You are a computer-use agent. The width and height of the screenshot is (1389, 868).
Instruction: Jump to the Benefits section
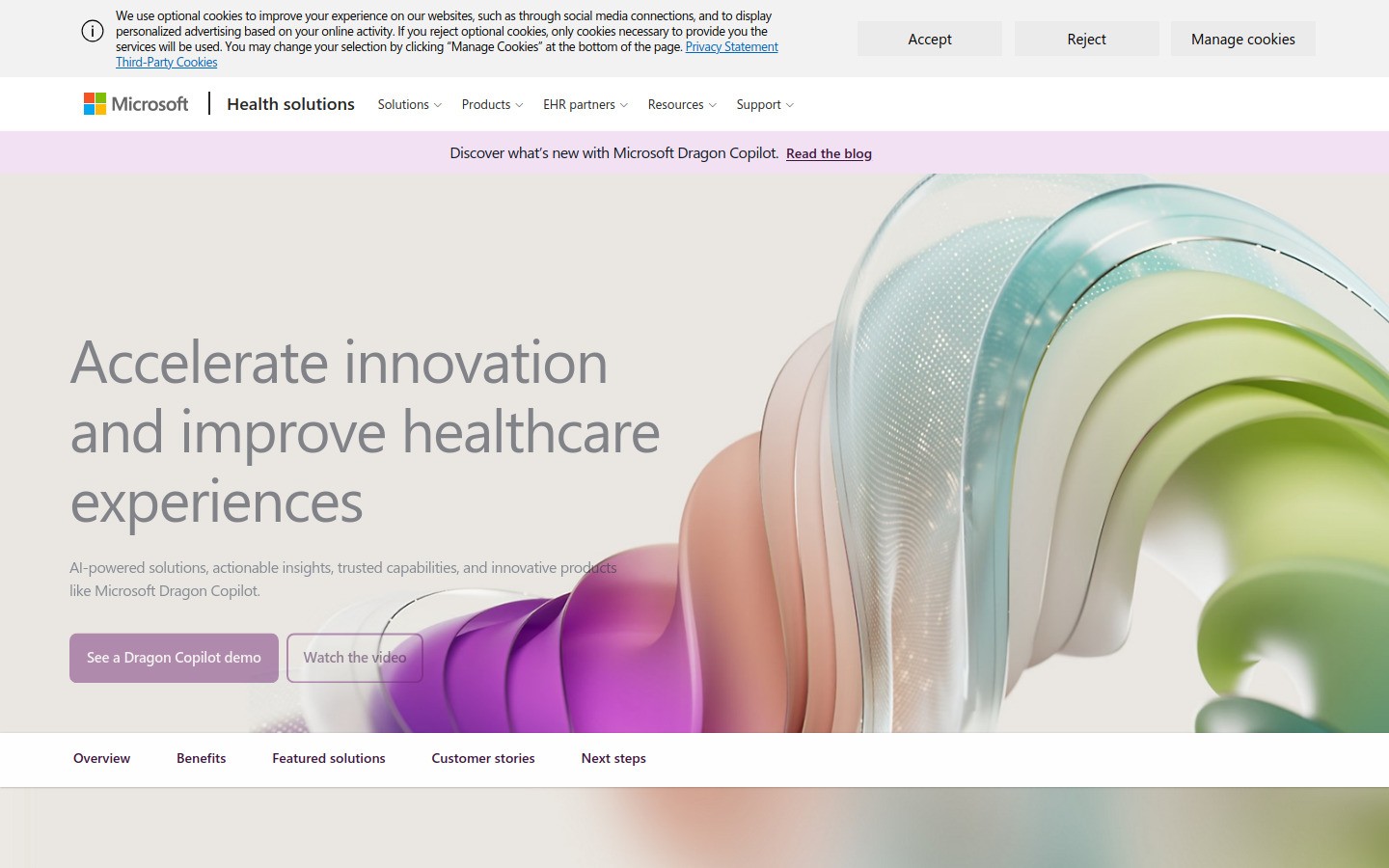(201, 758)
